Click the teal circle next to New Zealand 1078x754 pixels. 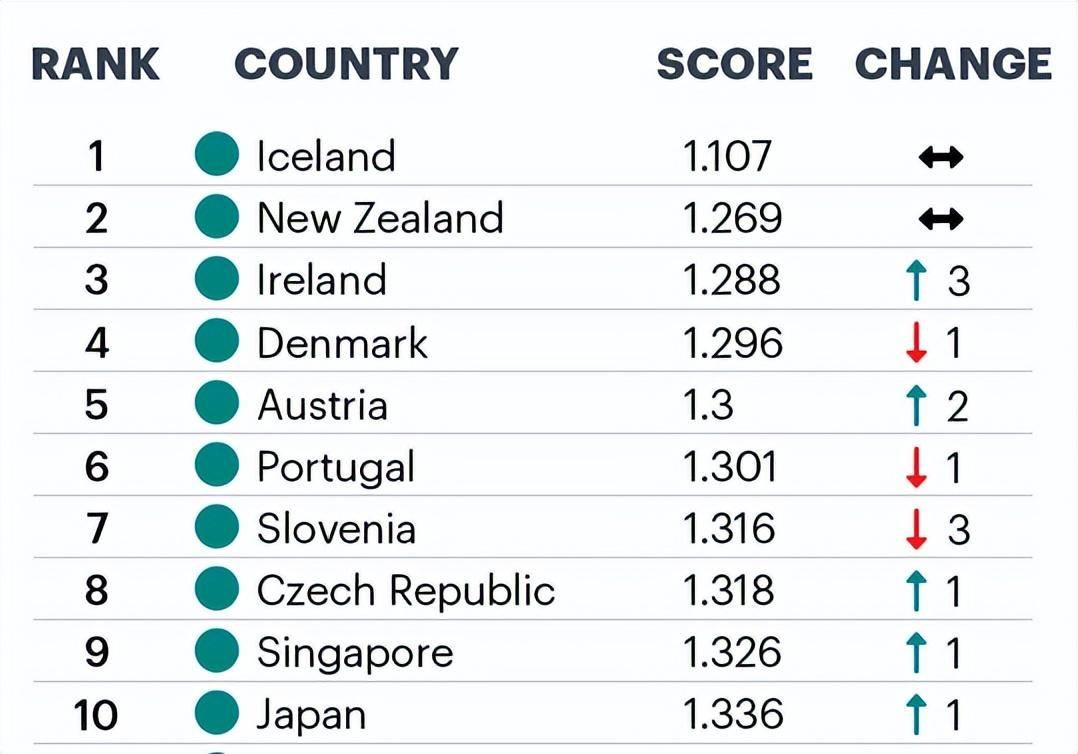217,218
